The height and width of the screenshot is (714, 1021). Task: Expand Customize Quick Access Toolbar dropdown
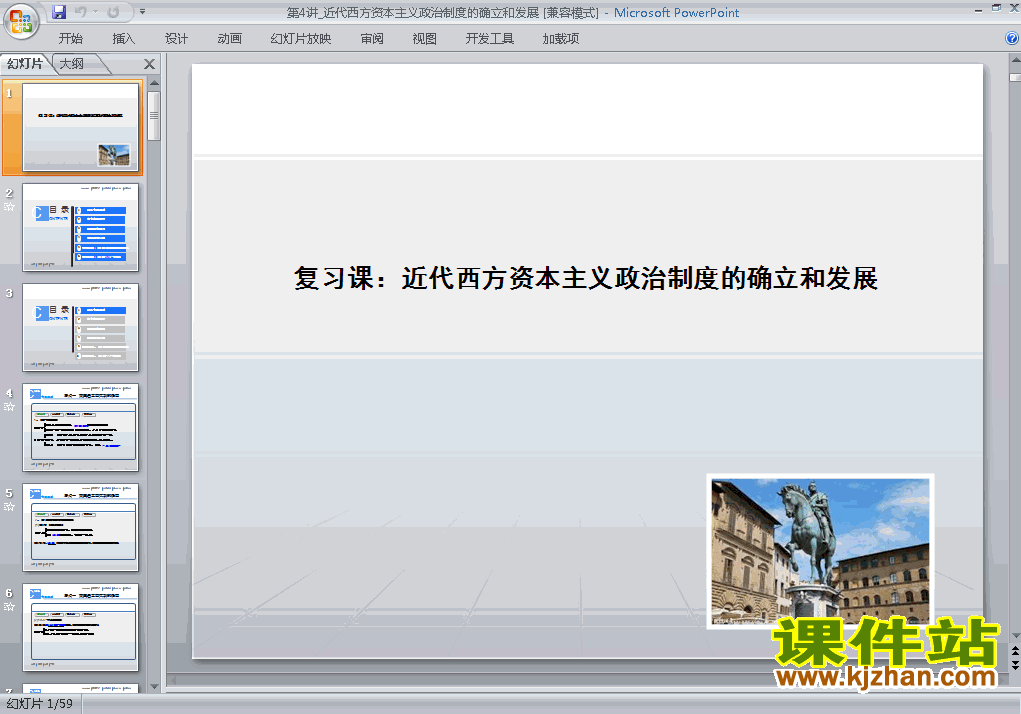143,12
